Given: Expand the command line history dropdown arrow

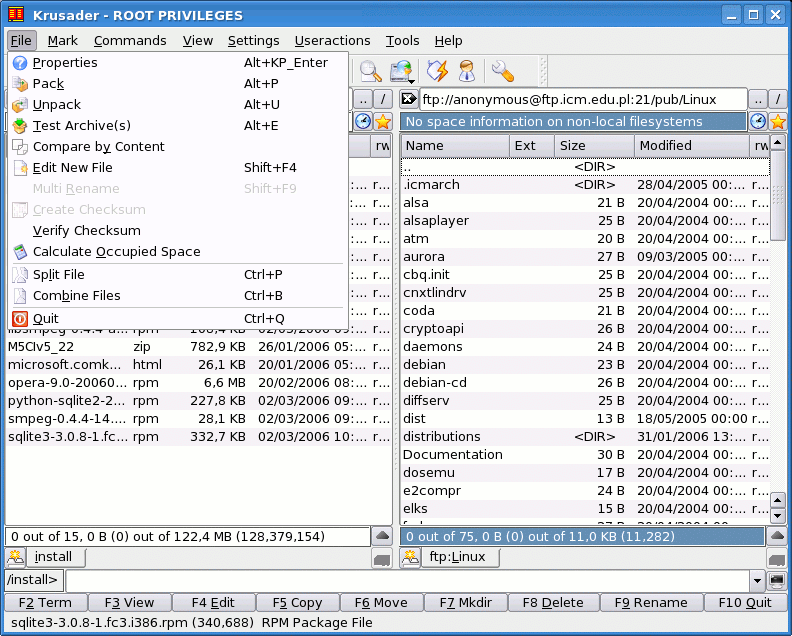Looking at the screenshot, I should point(757,580).
